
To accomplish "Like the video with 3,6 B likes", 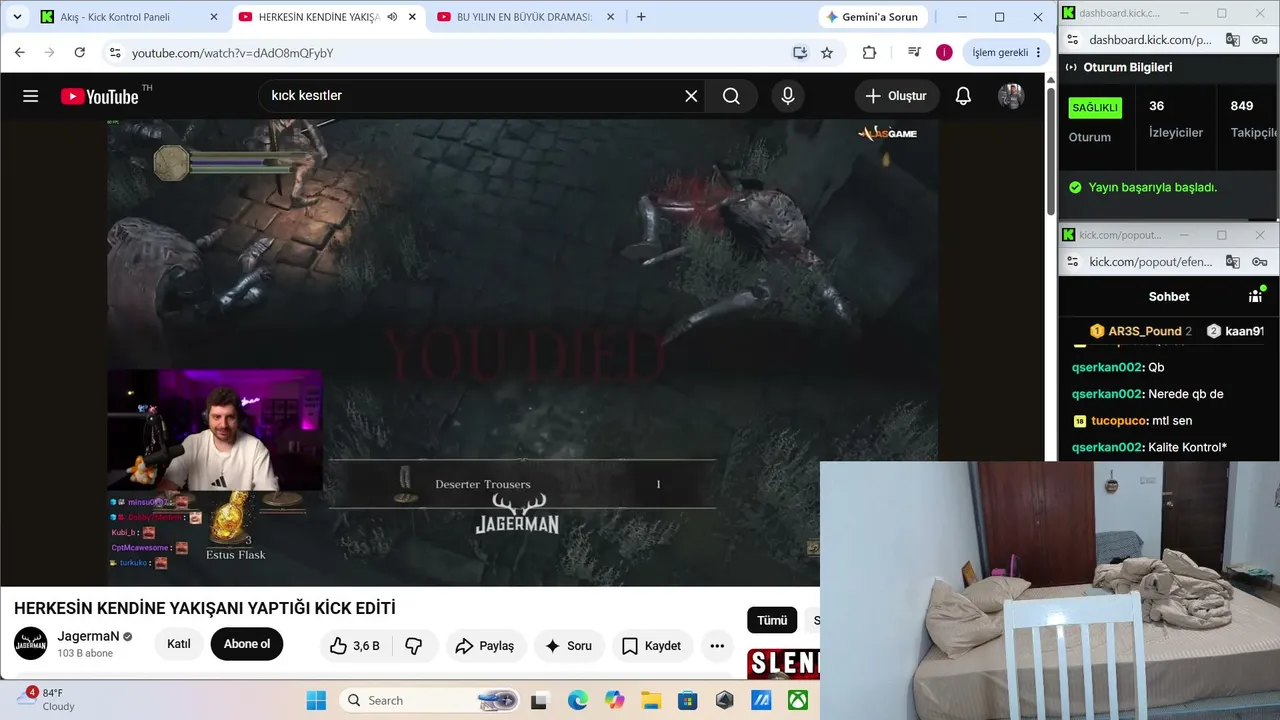I will click(355, 646).
